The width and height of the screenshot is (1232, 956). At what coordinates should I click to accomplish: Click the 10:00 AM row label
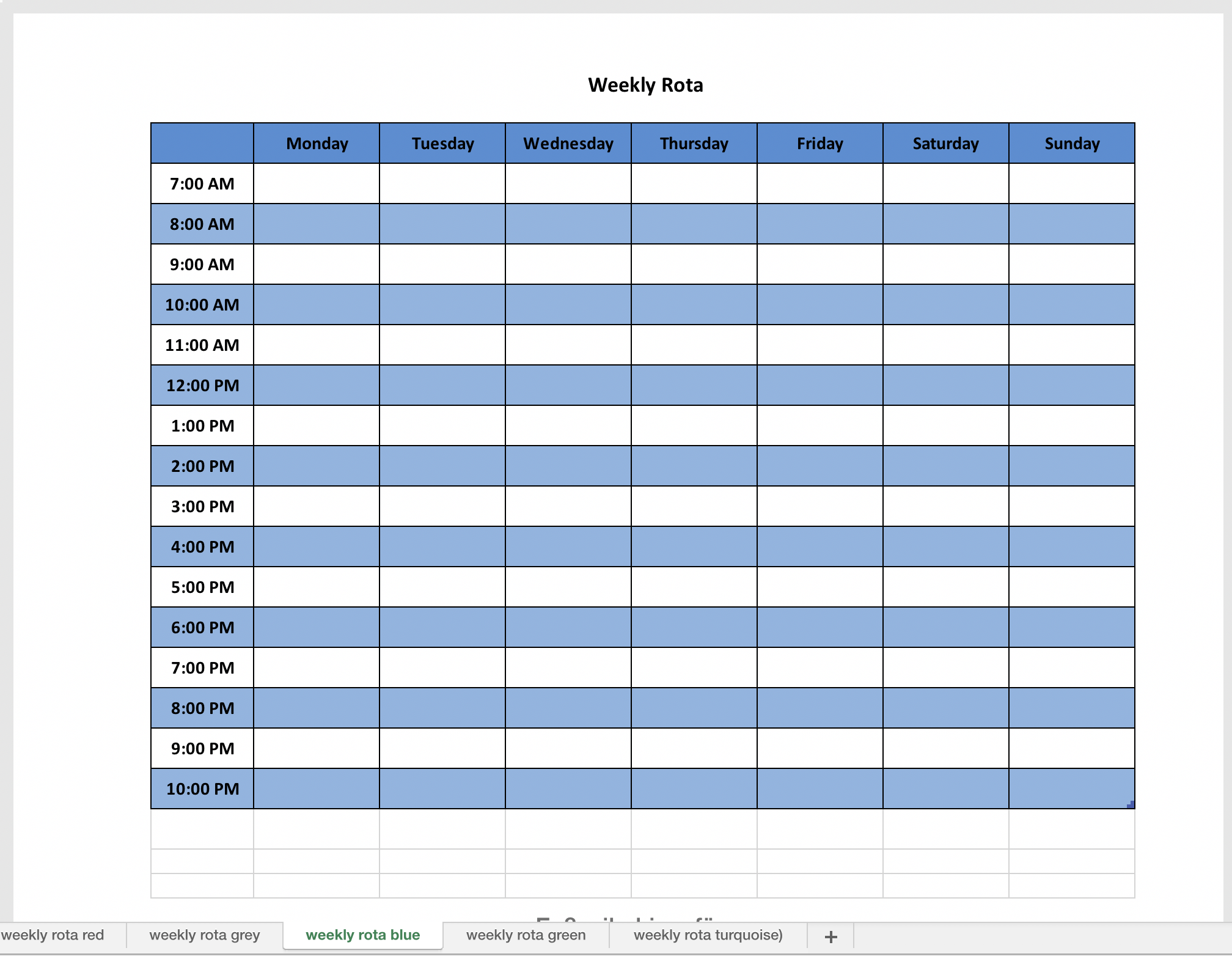pos(202,304)
